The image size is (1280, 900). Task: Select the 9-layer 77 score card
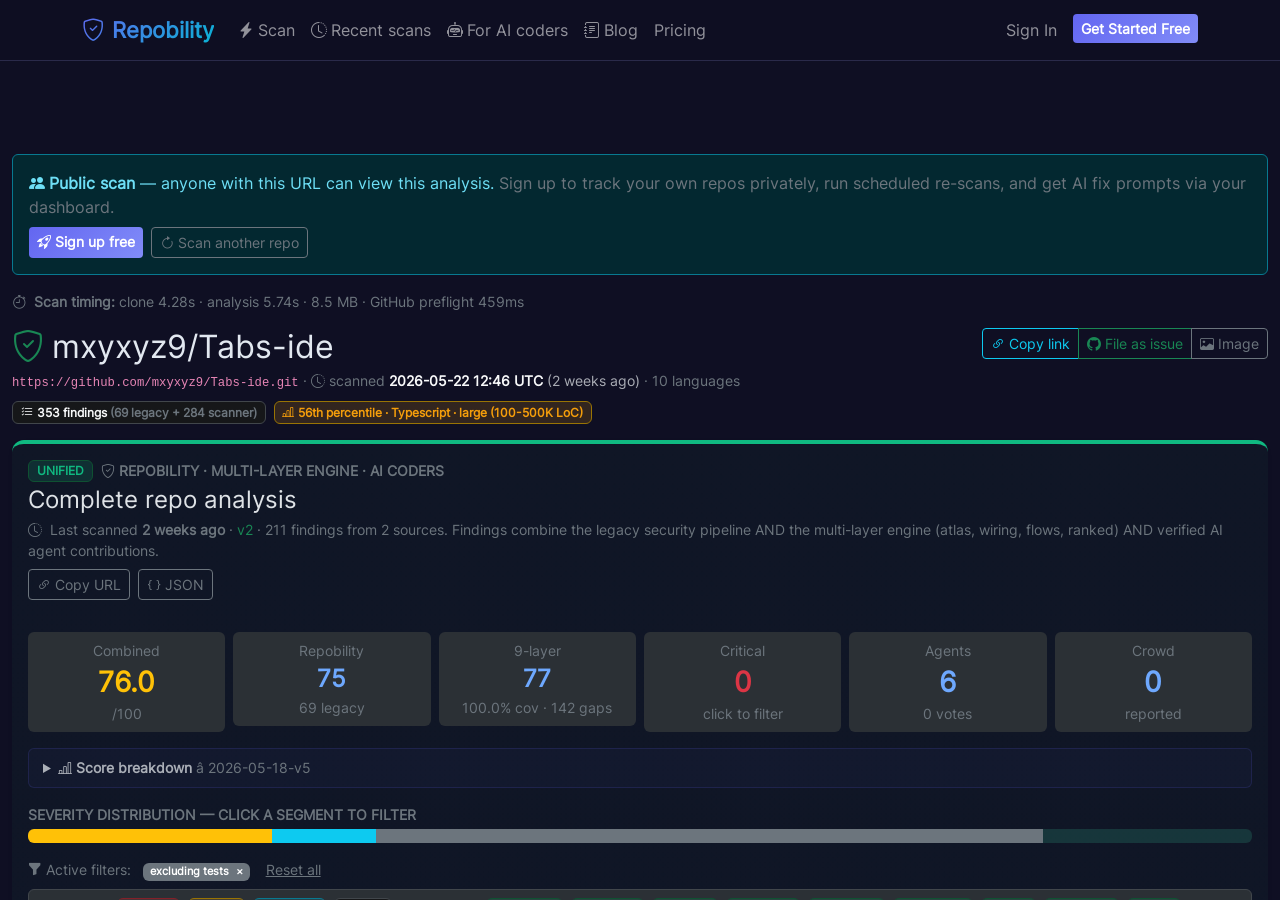[x=537, y=679]
